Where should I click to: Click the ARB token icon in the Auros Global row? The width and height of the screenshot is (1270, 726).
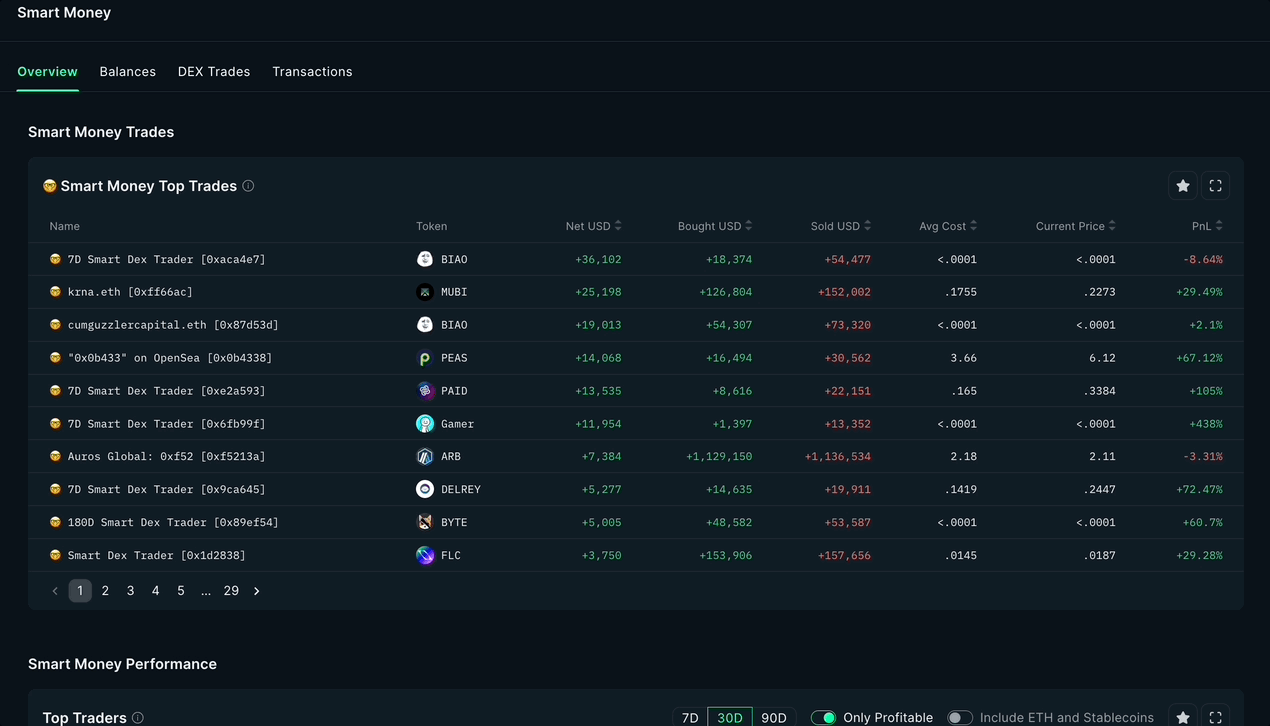coord(426,456)
